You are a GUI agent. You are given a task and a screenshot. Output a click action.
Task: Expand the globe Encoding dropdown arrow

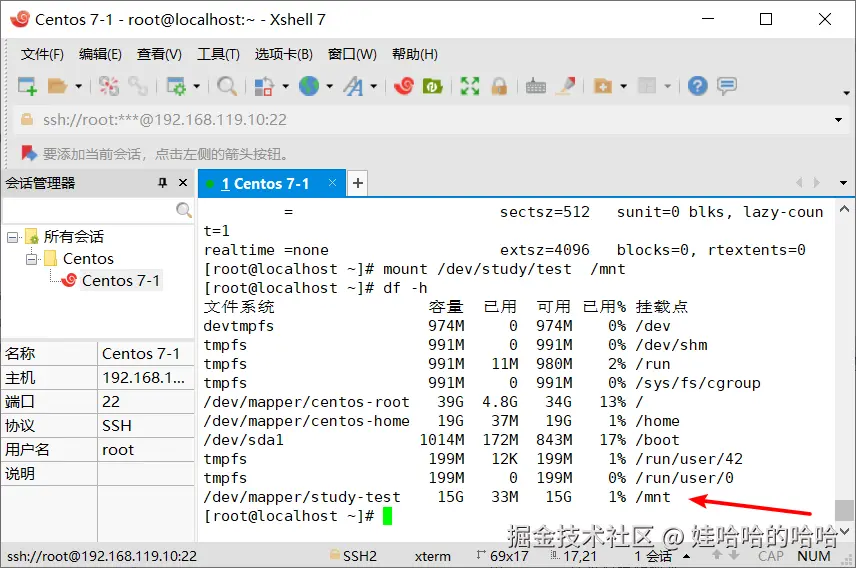tap(329, 86)
